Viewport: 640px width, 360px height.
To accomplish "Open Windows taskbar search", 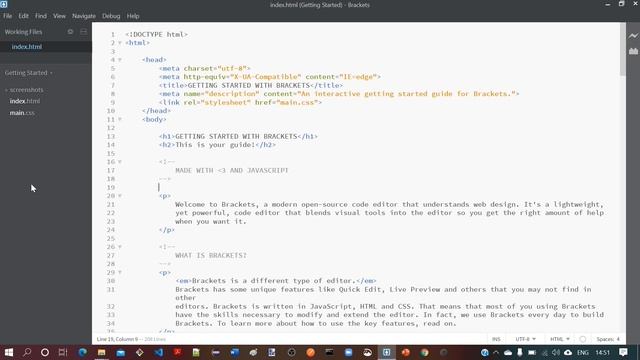I will (x=27, y=352).
